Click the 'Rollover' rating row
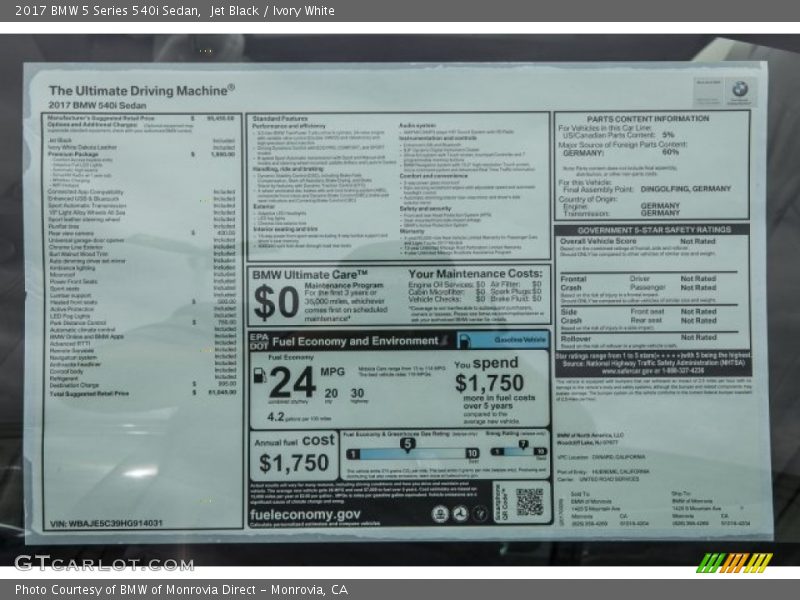 (638, 338)
